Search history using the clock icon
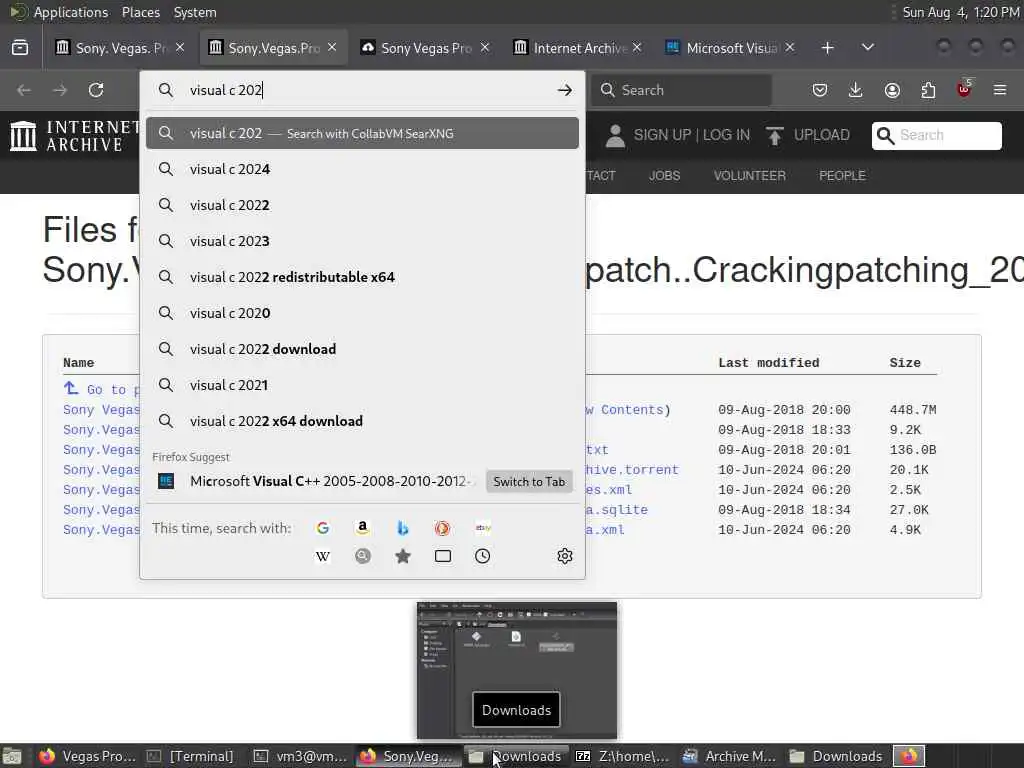 (483, 556)
